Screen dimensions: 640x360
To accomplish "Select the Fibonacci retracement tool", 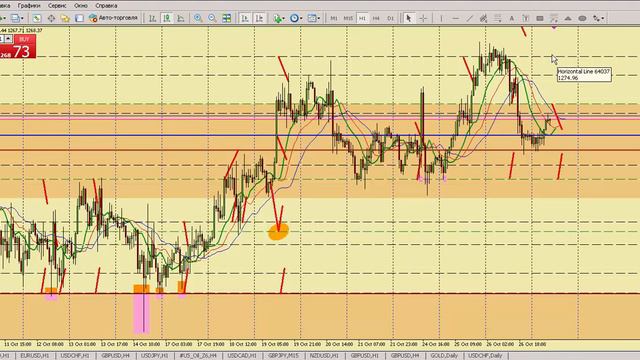I will (498, 18).
